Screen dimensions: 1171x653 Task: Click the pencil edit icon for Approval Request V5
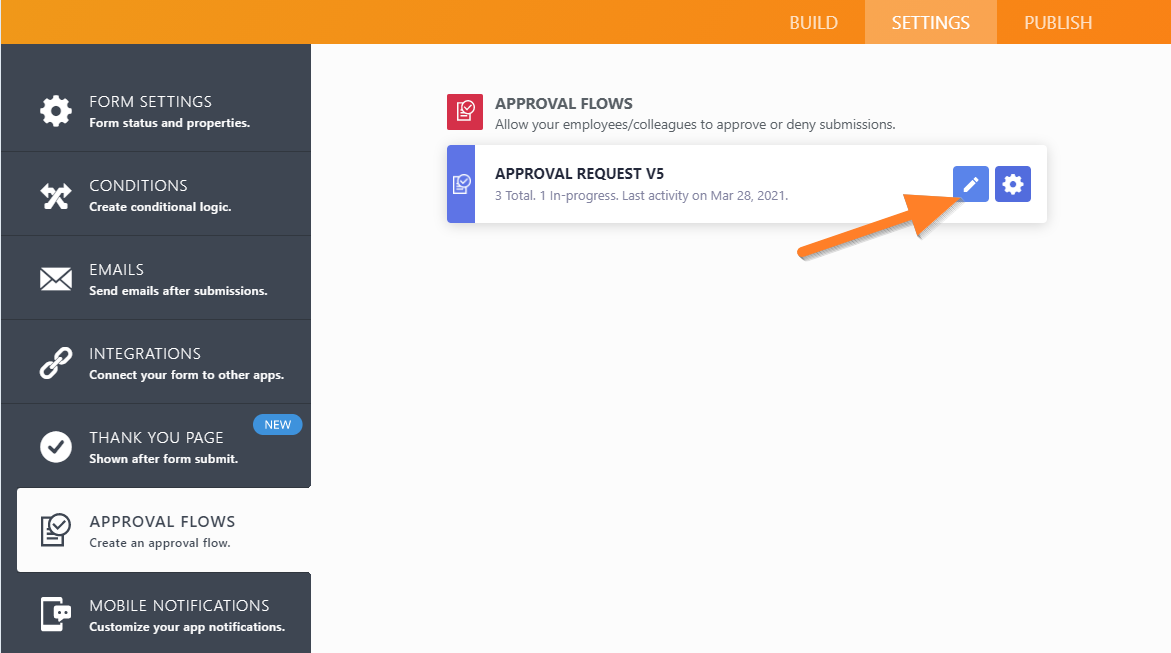(x=970, y=184)
